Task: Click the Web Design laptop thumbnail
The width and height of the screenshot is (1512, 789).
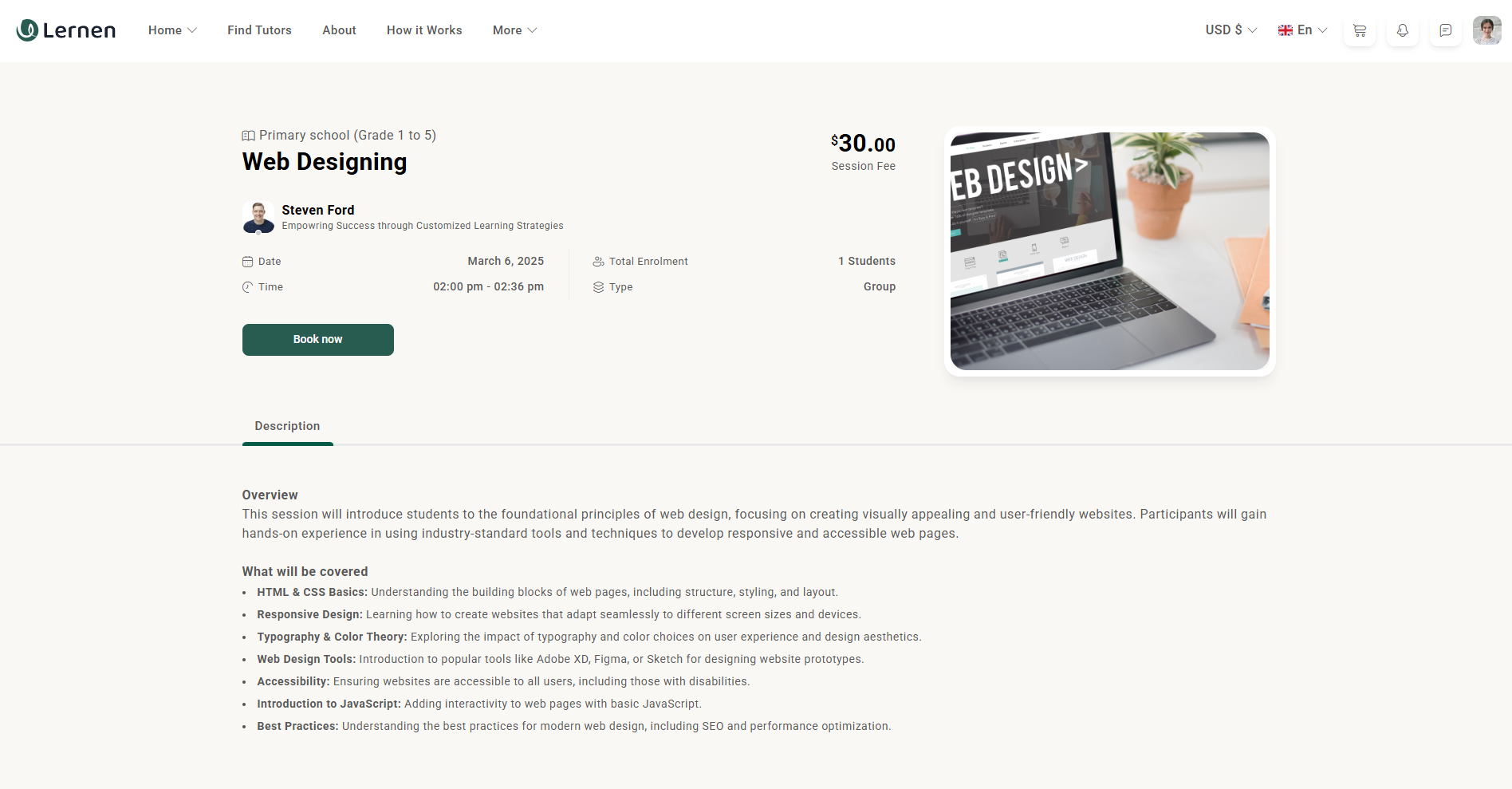Action: tap(1109, 251)
